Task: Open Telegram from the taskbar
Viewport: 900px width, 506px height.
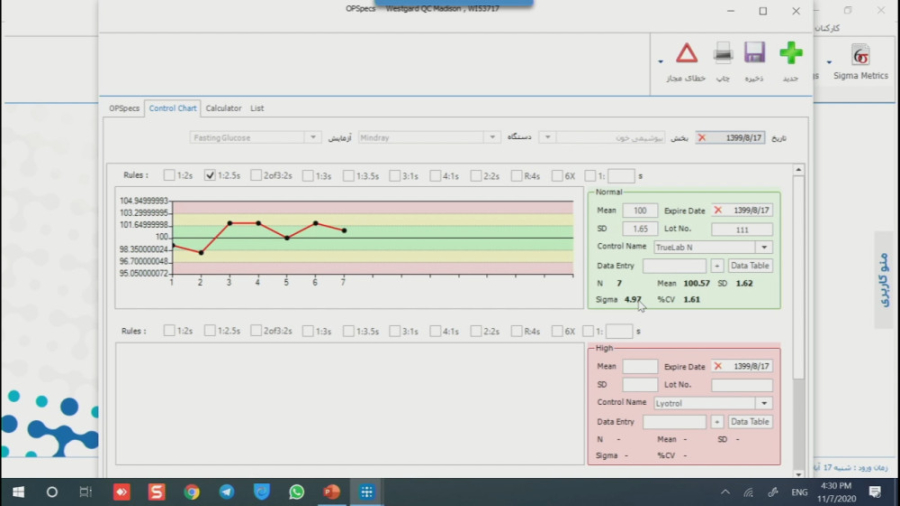Action: [x=227, y=492]
